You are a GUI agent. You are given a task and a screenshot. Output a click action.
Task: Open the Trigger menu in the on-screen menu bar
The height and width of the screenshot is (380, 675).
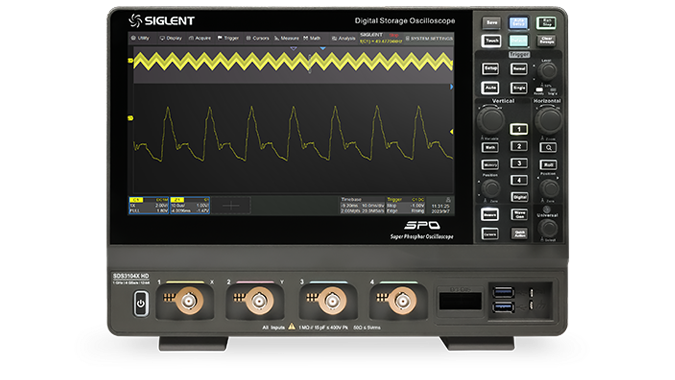[x=228, y=38]
